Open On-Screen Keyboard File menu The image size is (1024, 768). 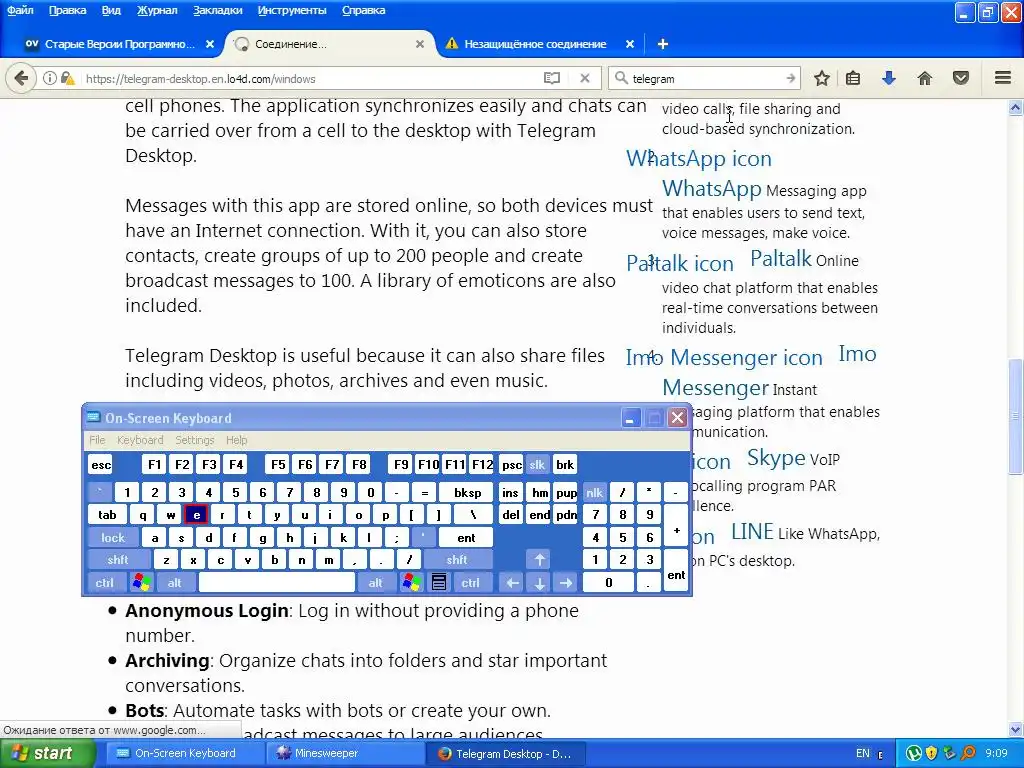[97, 440]
